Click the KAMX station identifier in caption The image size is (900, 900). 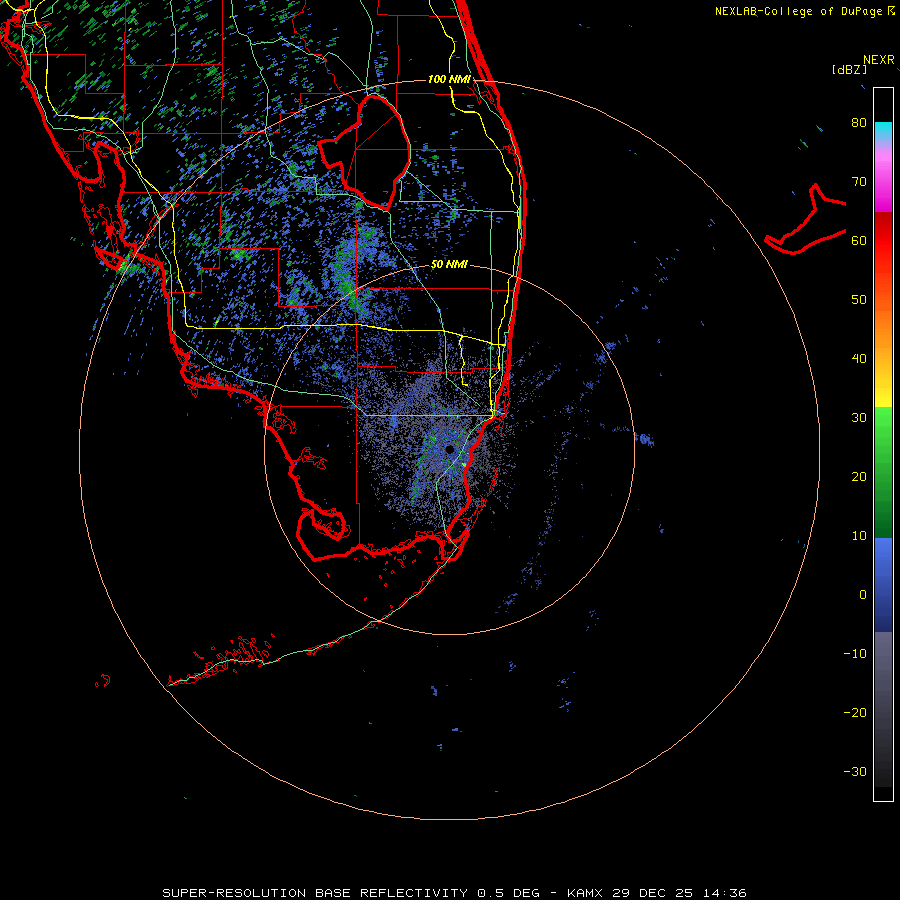[584, 893]
